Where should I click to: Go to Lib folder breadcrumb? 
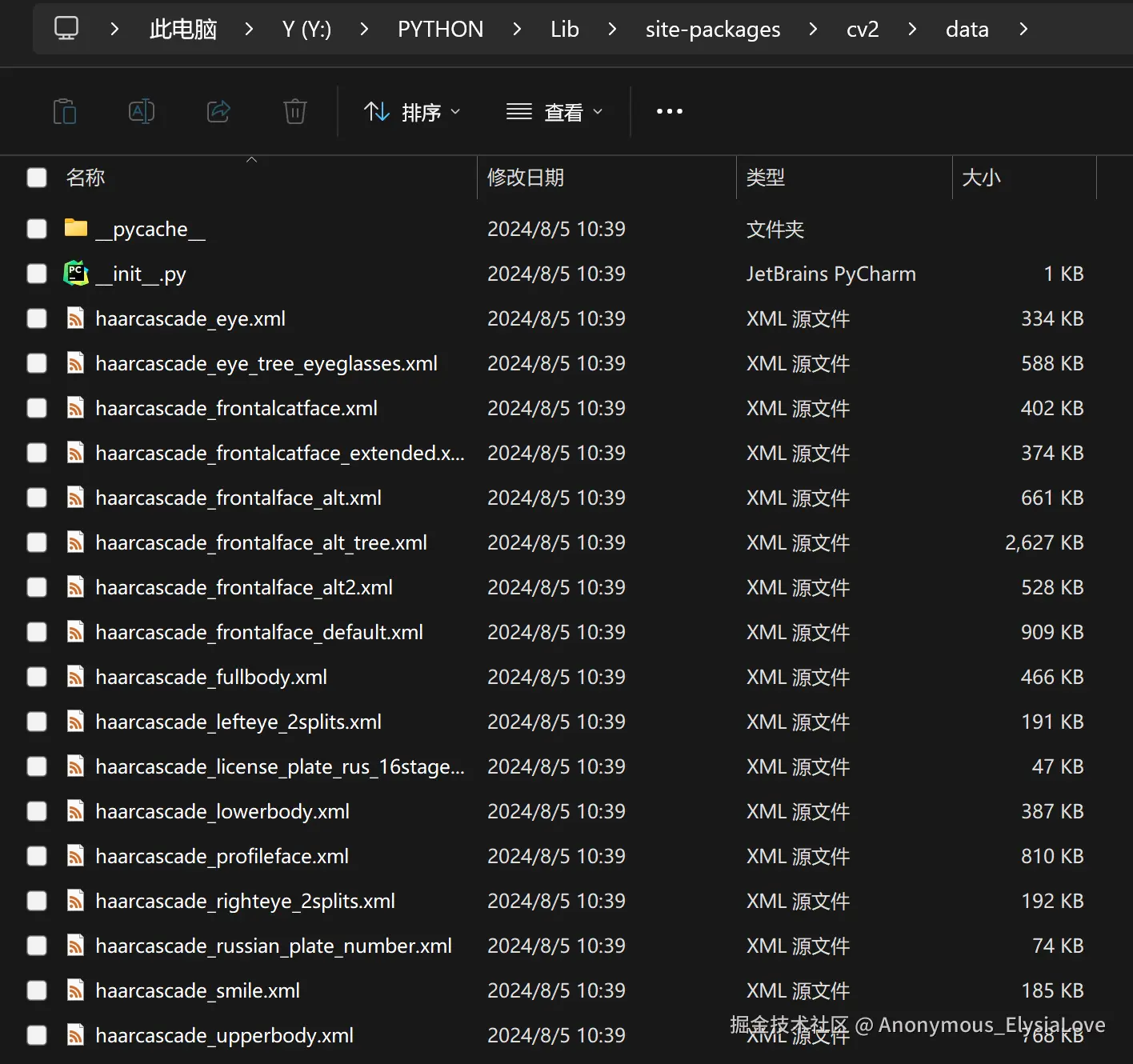[564, 30]
